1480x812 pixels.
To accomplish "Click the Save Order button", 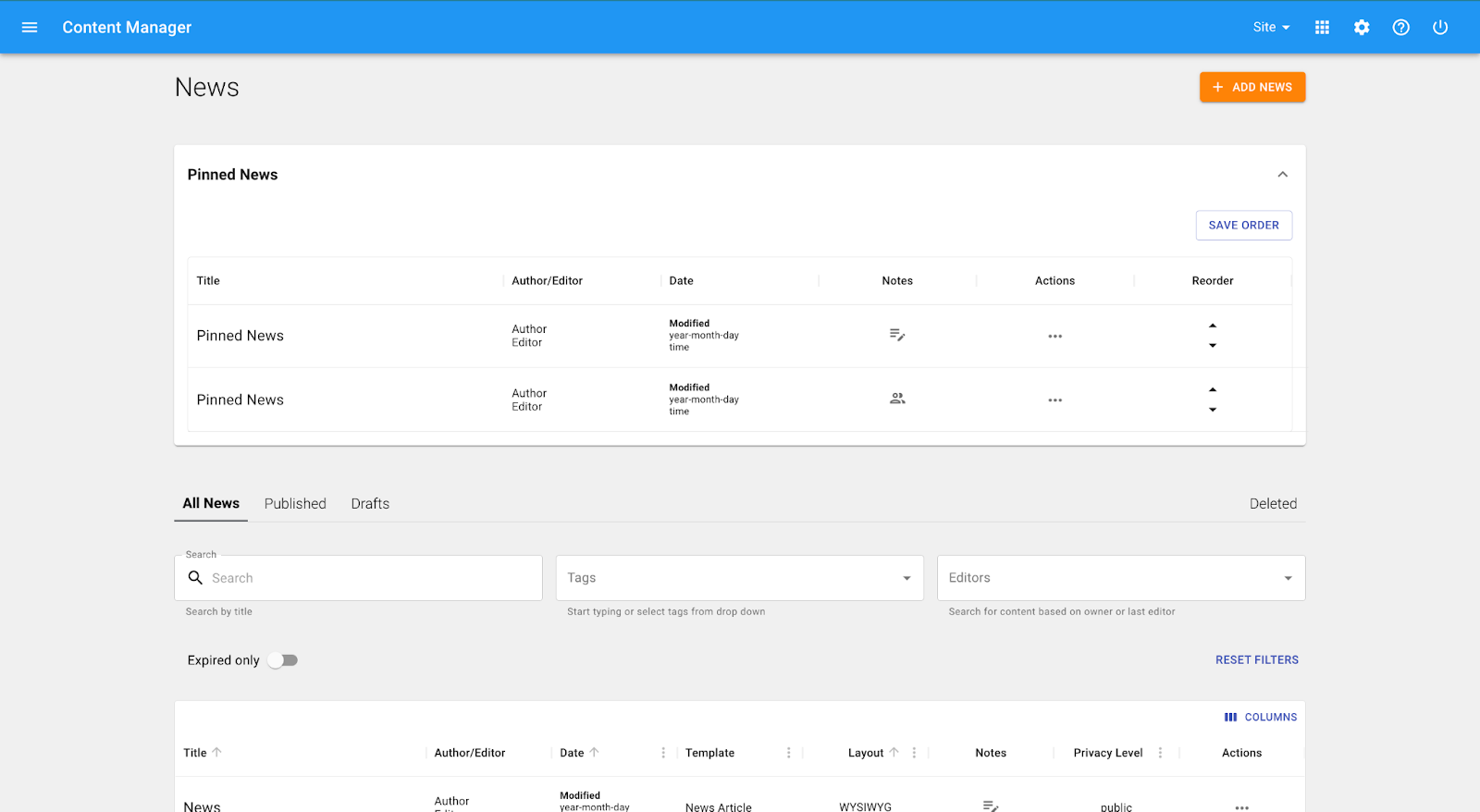I will coord(1243,226).
